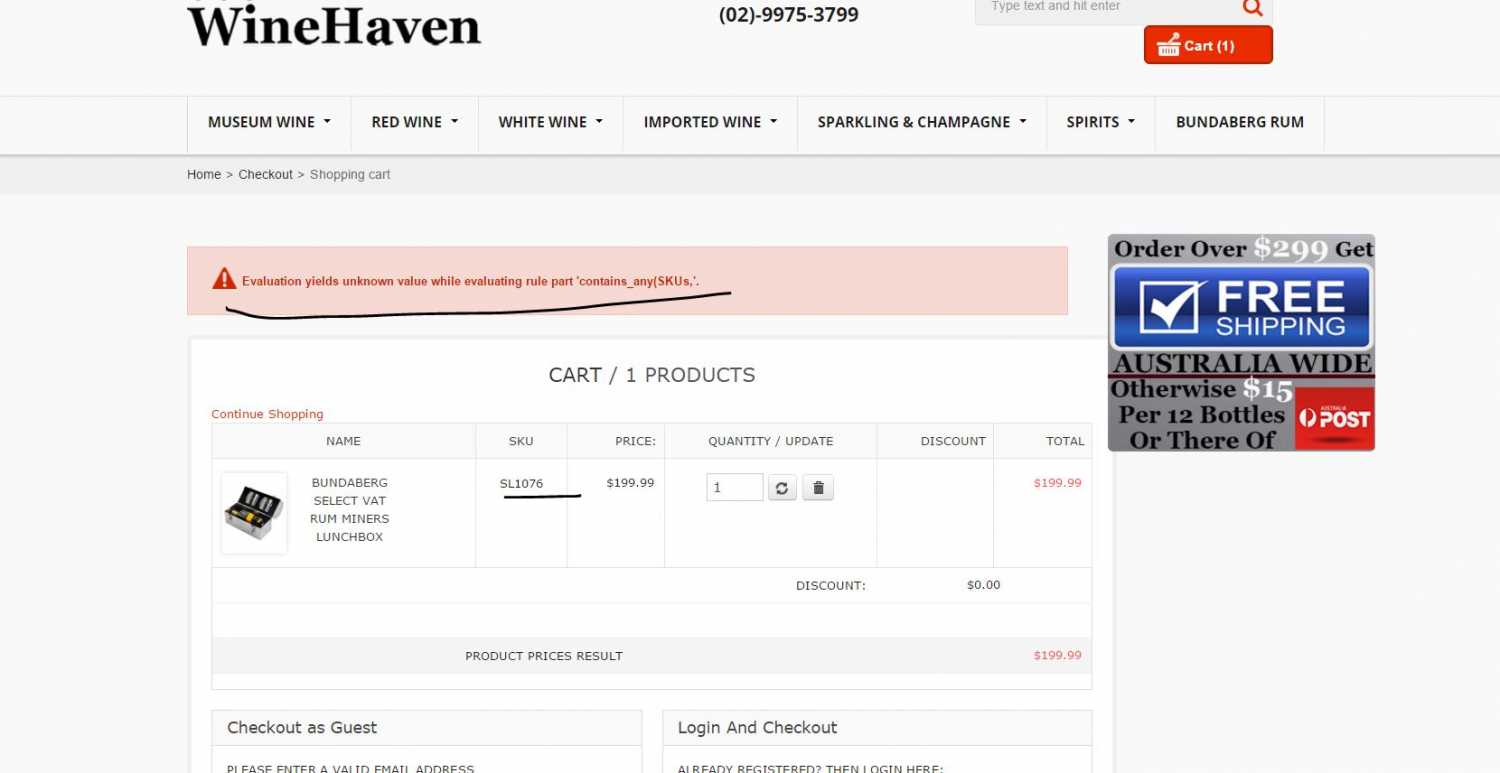Expand Sparkling & Champagne menu
This screenshot has height=773, width=1500.
[x=921, y=122]
